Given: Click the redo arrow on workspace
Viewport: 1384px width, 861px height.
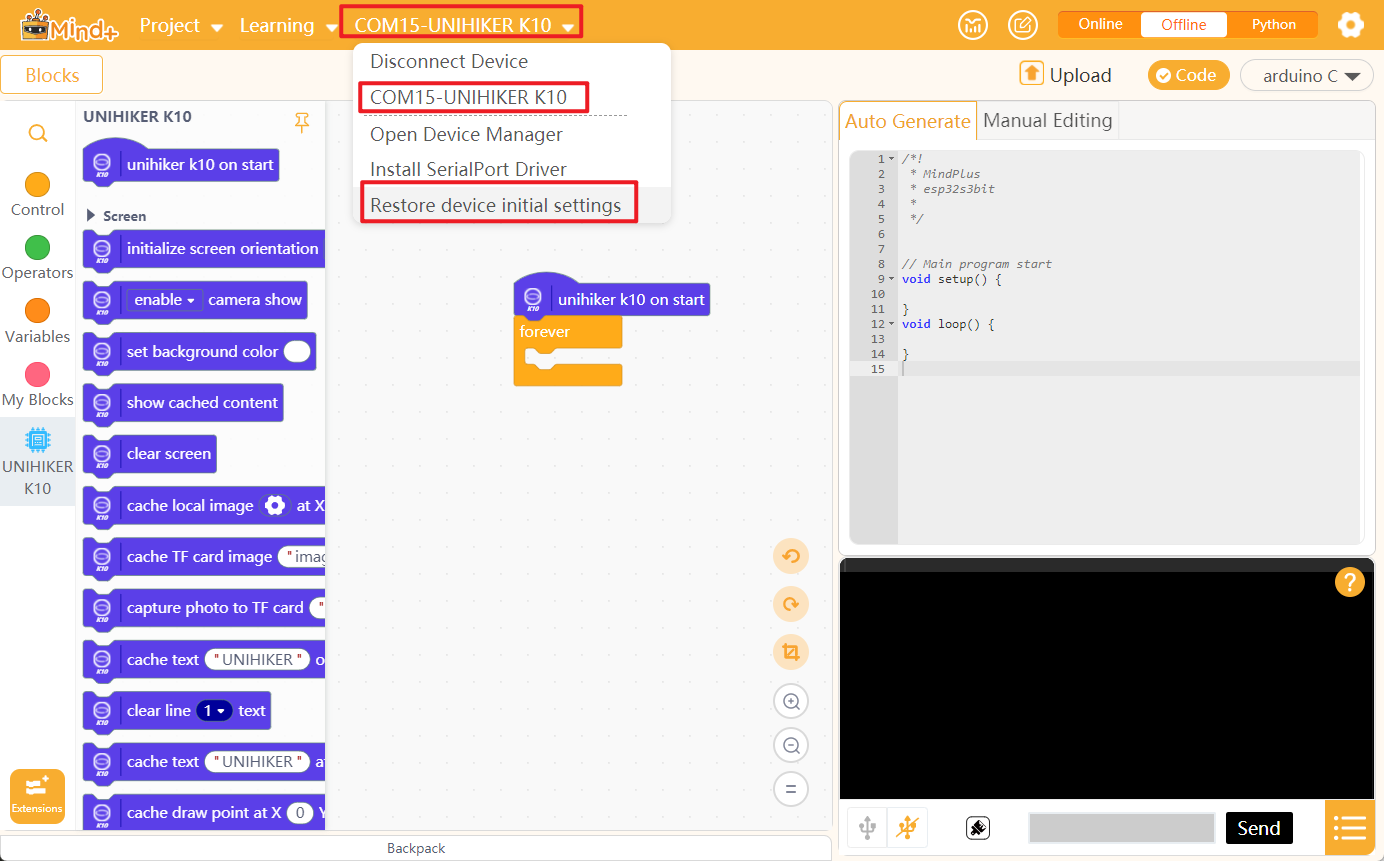Looking at the screenshot, I should click(791, 604).
